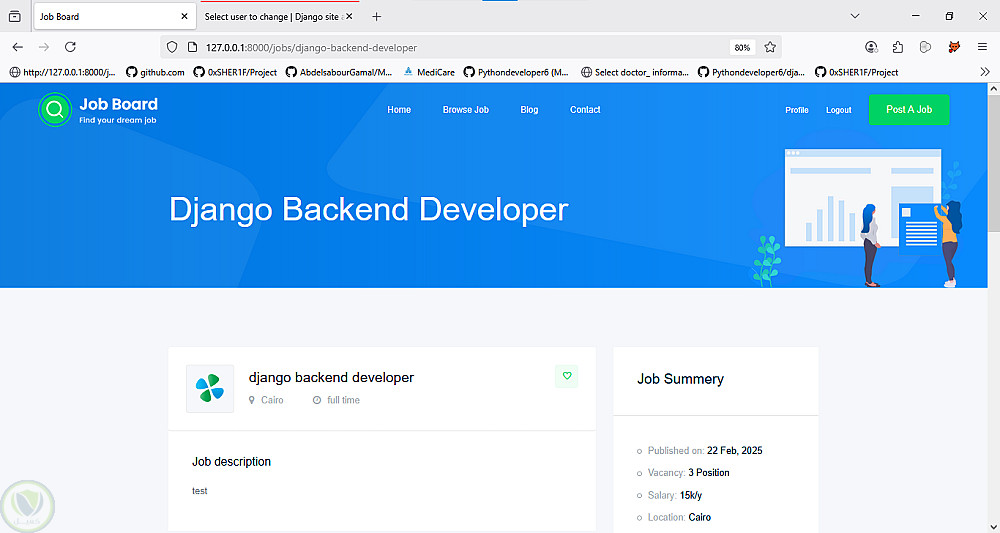Click the django backend developer job title

click(331, 377)
